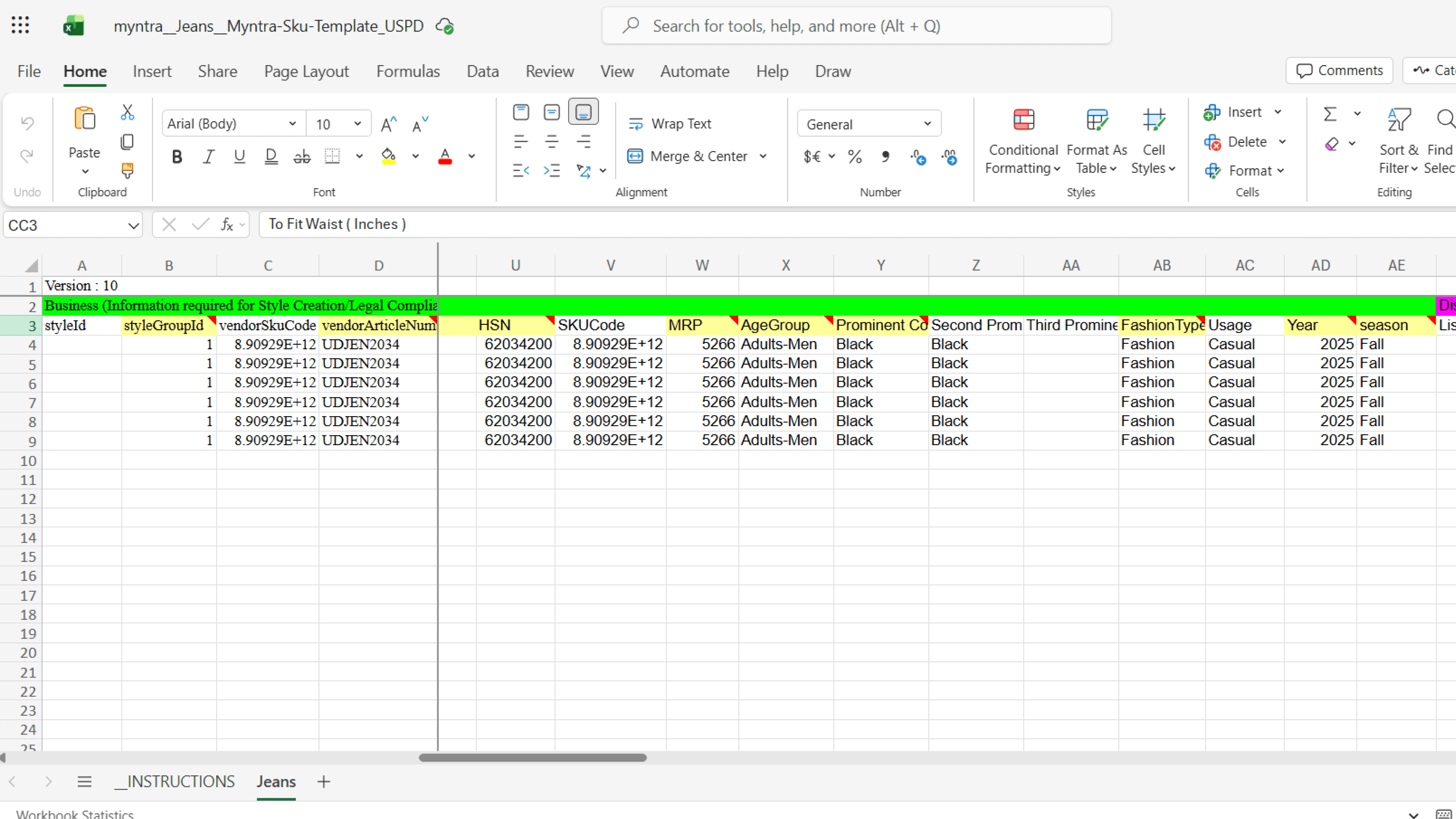The image size is (1456, 819).
Task: Click the Cut scissors icon
Action: (127, 112)
